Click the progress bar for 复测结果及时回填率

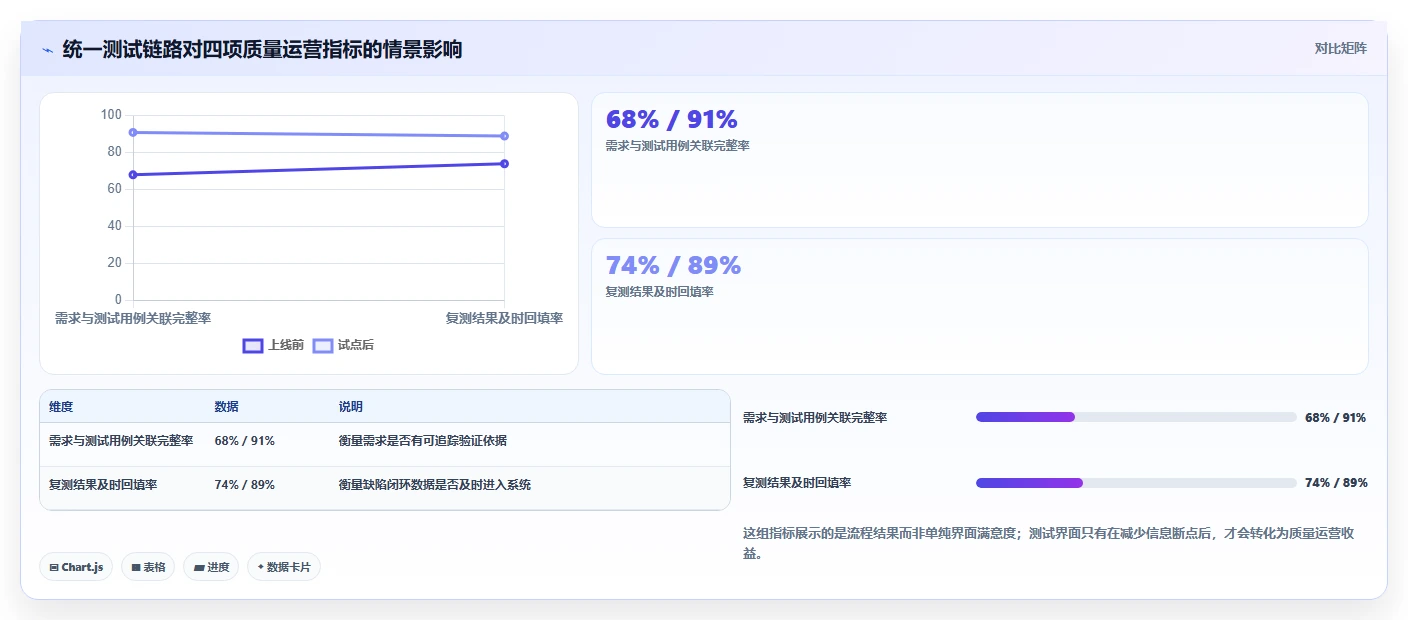[x=1136, y=483]
